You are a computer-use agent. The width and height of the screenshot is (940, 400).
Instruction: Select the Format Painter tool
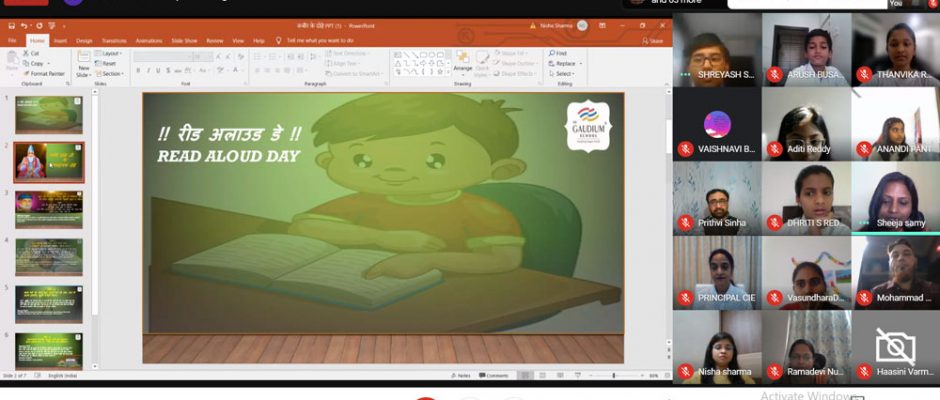tap(43, 73)
